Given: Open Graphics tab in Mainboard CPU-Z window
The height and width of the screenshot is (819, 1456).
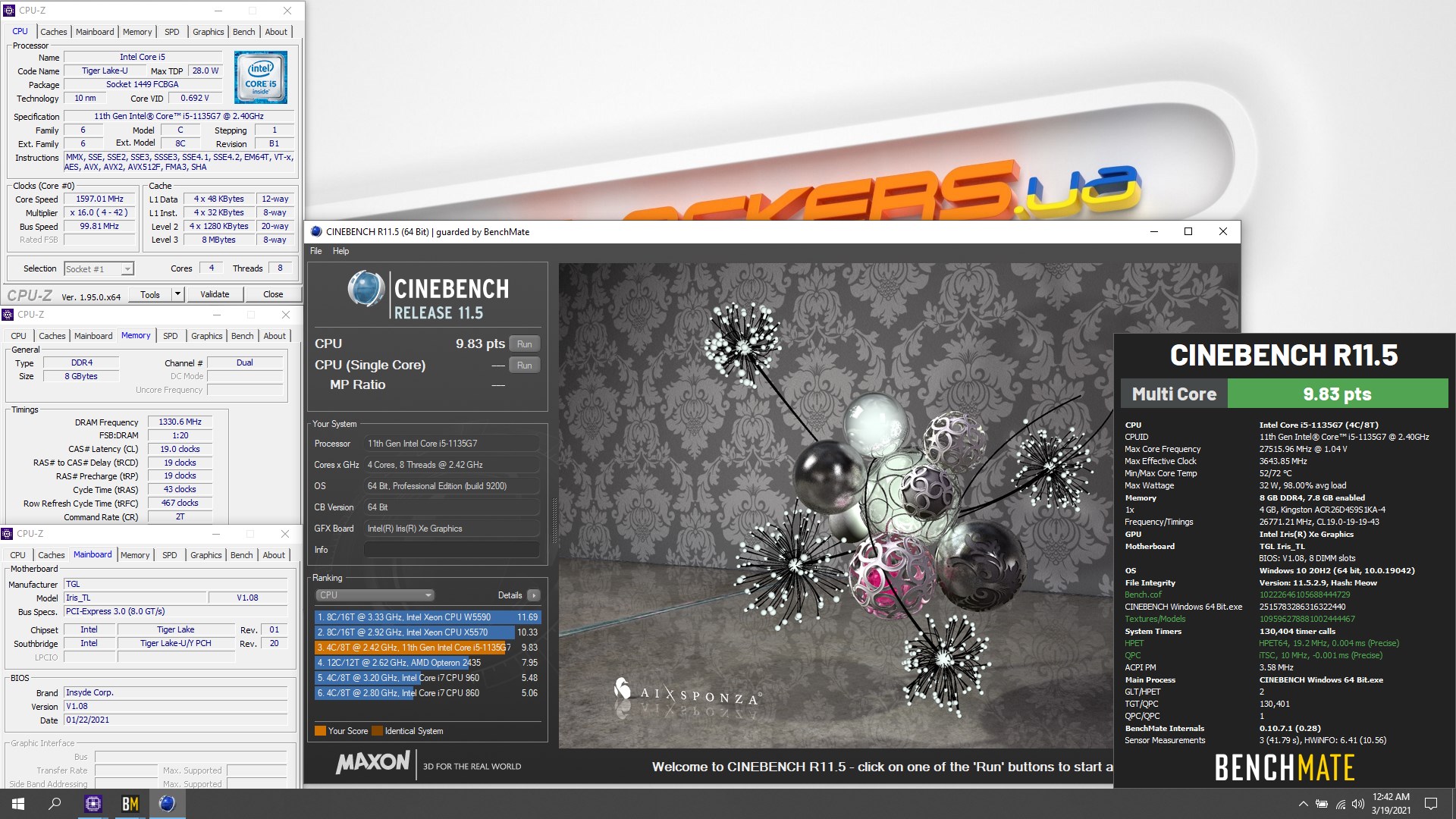Looking at the screenshot, I should [206, 555].
